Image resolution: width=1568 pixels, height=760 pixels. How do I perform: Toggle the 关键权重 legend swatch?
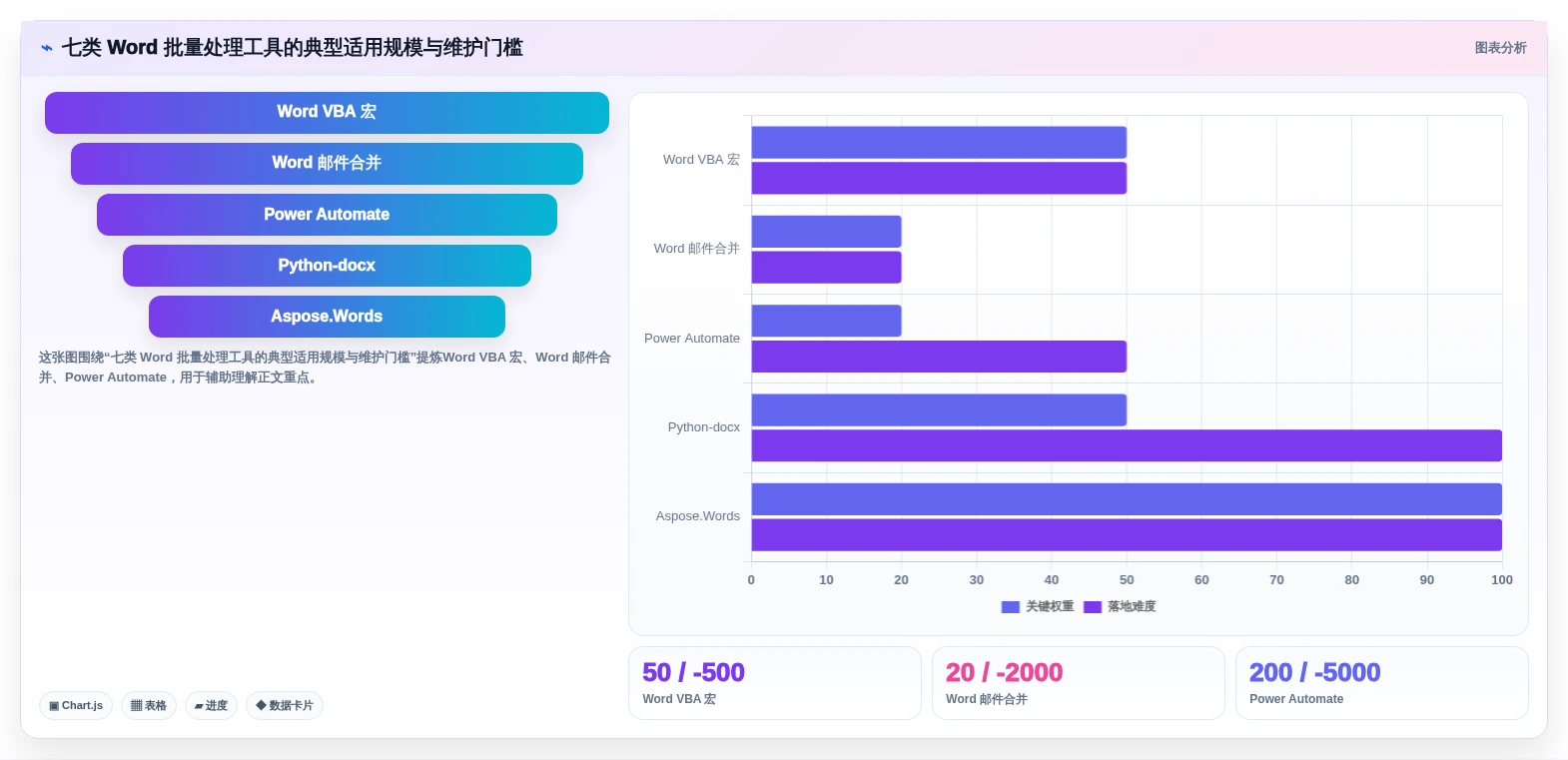tap(1011, 607)
